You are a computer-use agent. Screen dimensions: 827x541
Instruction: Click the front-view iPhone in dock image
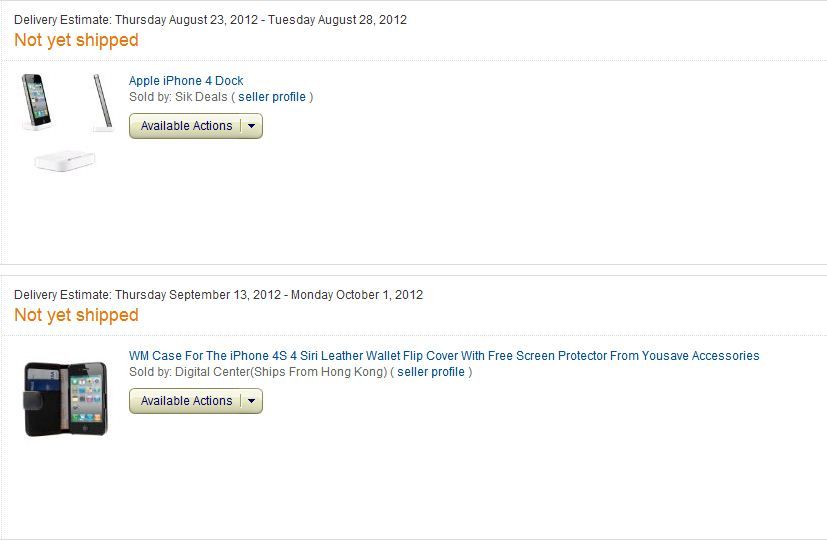pyautogui.click(x=36, y=101)
